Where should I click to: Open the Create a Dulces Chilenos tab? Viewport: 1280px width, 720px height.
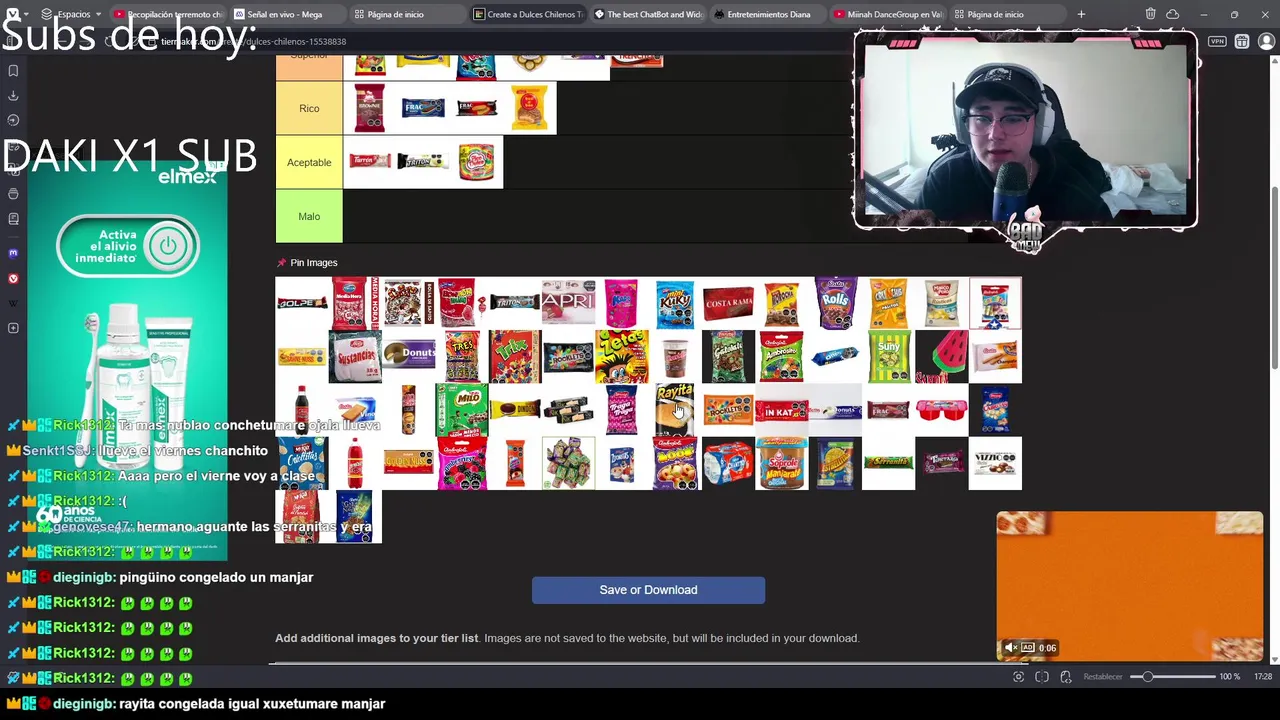click(527, 14)
